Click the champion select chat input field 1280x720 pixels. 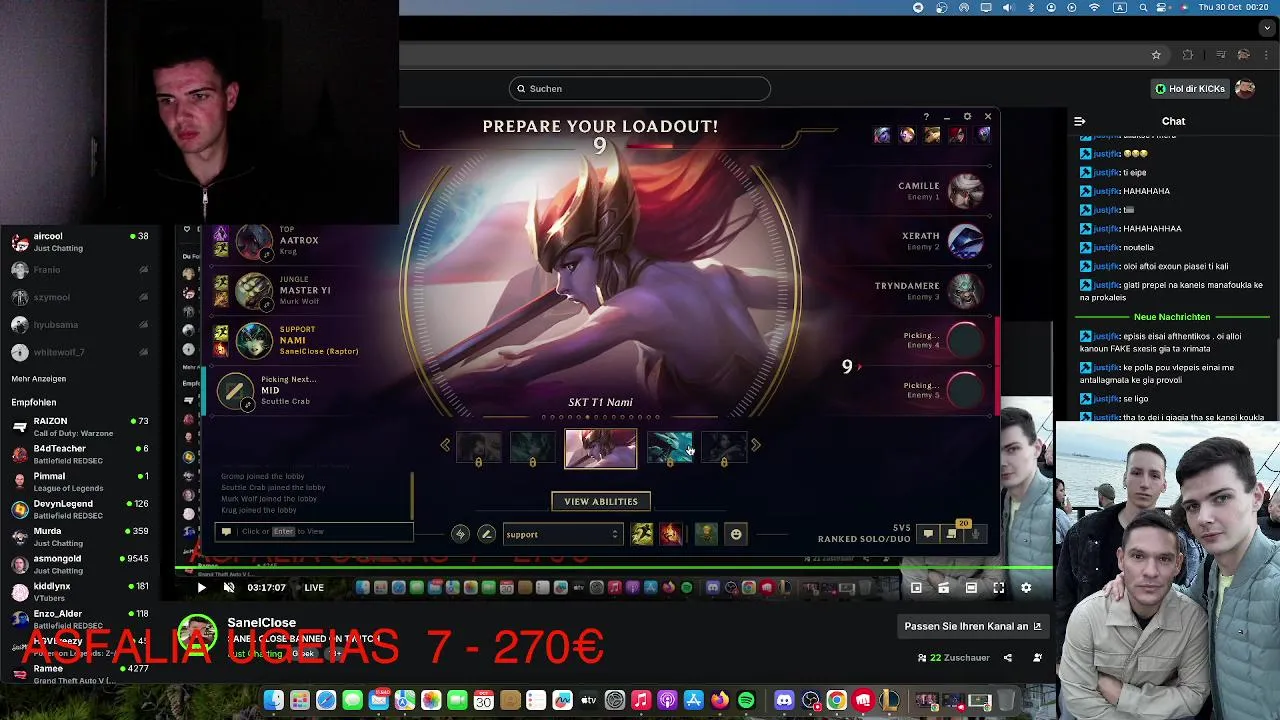tap(314, 532)
